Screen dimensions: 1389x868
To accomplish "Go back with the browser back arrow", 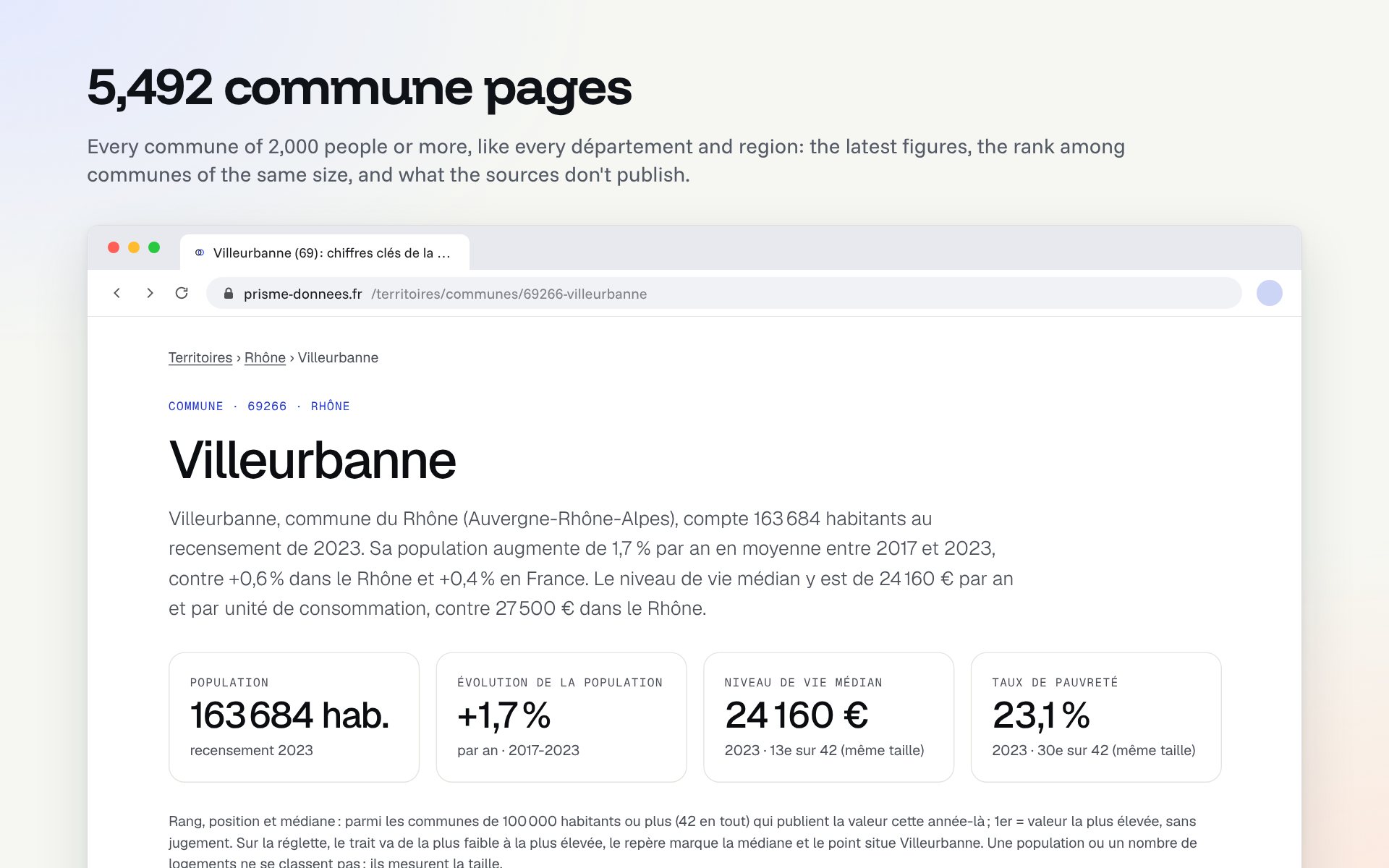I will tap(117, 293).
